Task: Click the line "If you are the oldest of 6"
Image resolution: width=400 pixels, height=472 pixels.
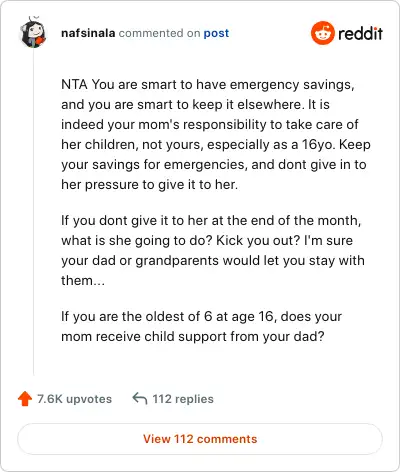Action: pos(201,316)
